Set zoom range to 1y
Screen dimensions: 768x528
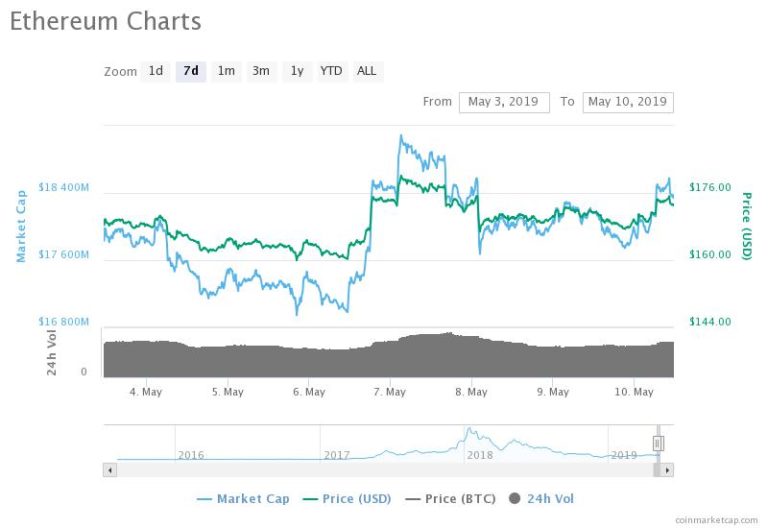[297, 71]
